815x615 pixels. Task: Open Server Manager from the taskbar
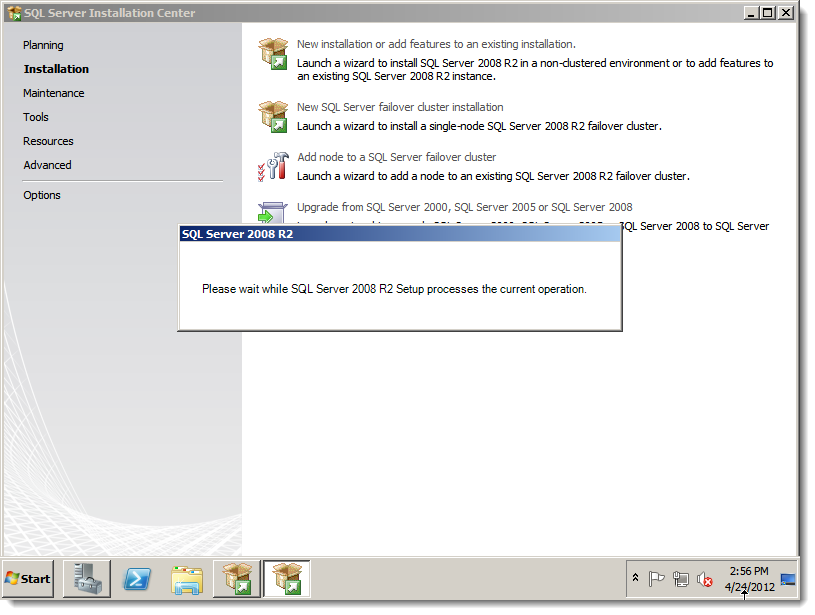[87, 579]
